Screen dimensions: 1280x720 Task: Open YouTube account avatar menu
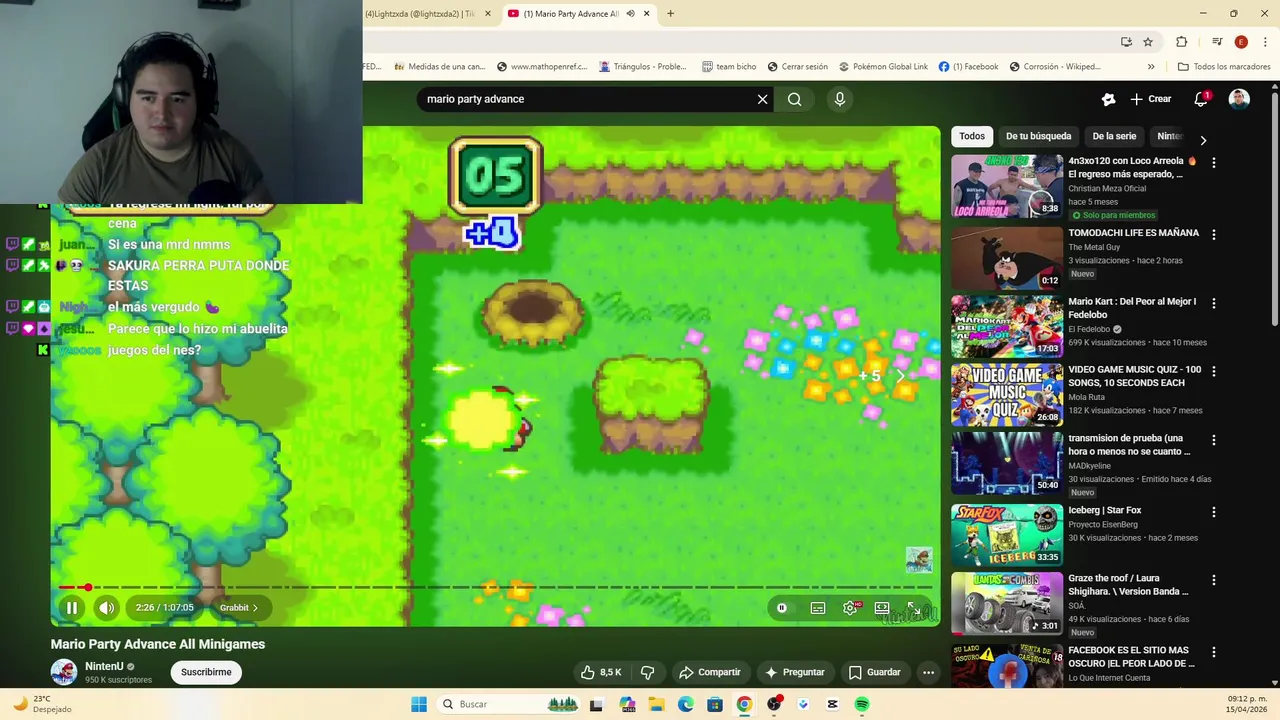coord(1239,99)
